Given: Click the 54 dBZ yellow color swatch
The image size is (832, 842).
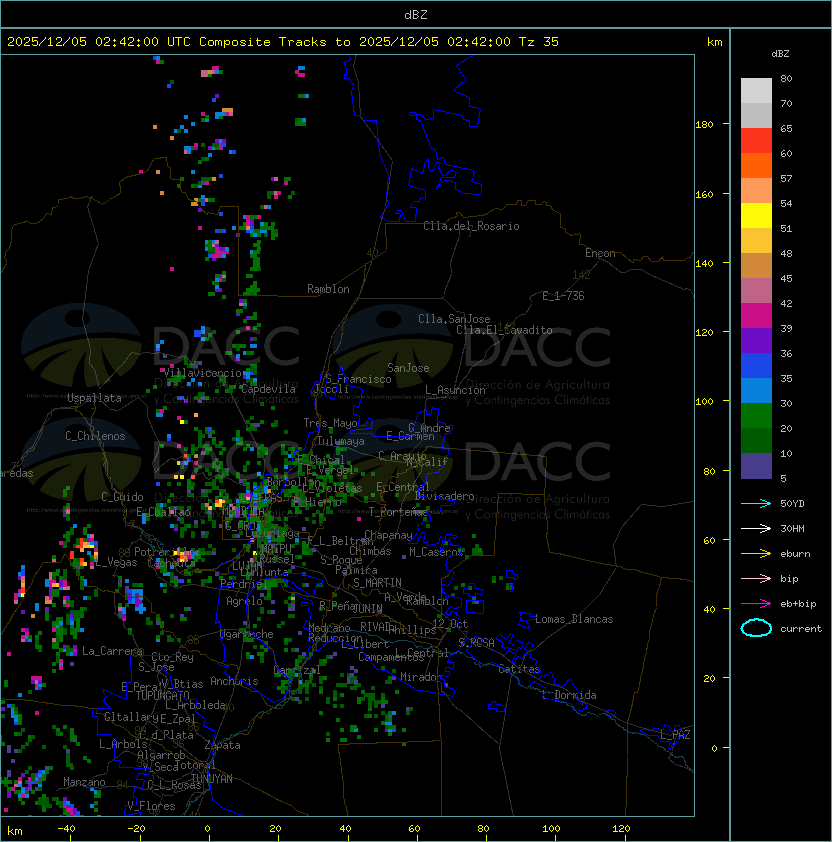Looking at the screenshot, I should click(x=756, y=216).
